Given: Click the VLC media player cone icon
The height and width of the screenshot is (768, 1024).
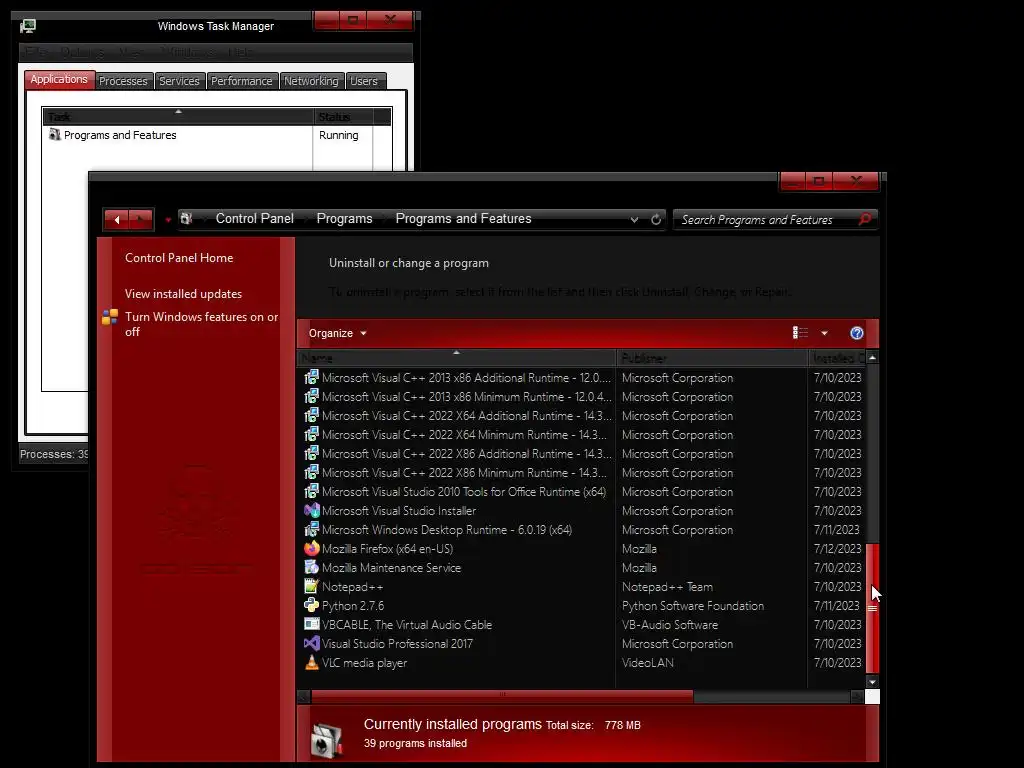Looking at the screenshot, I should (x=312, y=662).
